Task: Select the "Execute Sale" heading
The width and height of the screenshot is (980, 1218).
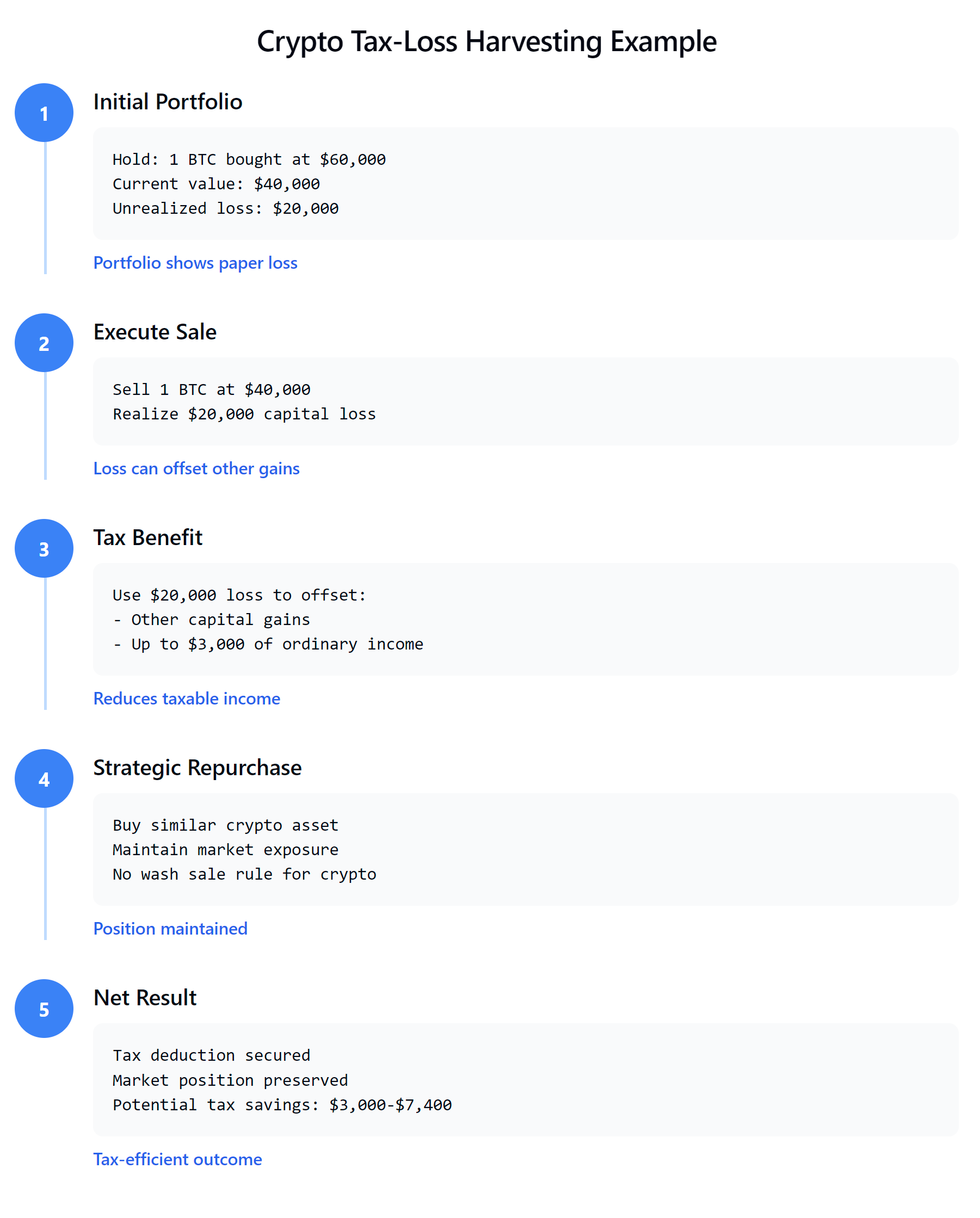Action: (x=155, y=332)
